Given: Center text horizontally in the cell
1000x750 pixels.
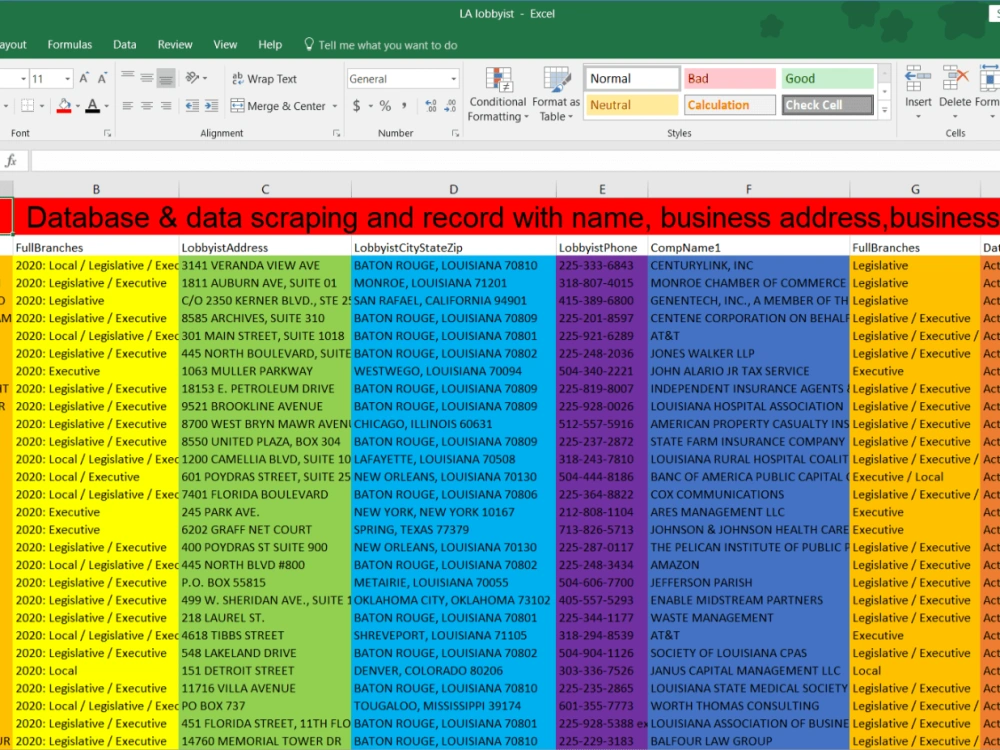Looking at the screenshot, I should pyautogui.click(x=147, y=106).
